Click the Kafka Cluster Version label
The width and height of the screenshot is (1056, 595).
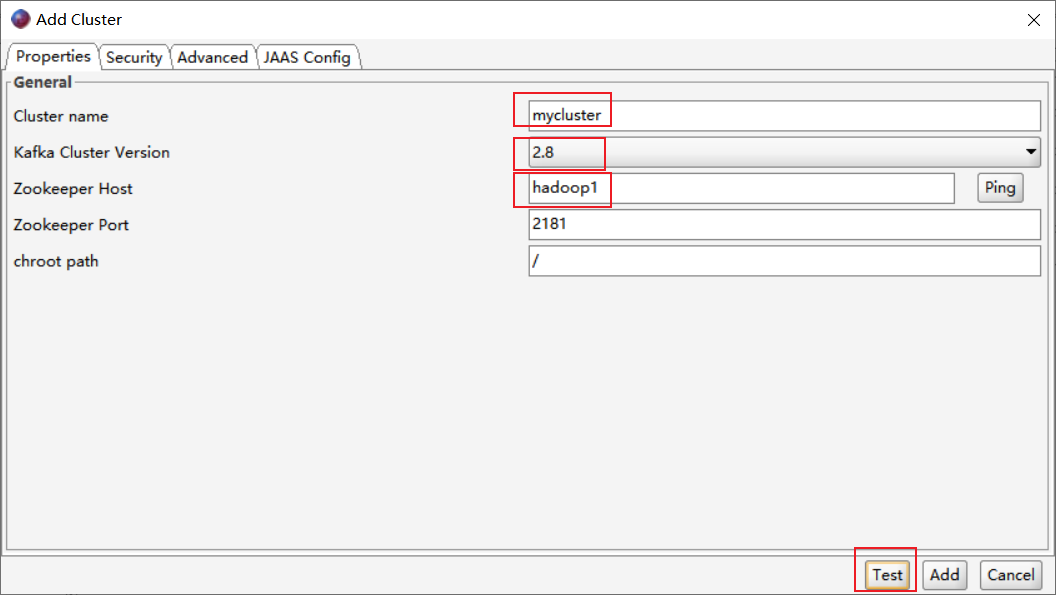[x=92, y=152]
